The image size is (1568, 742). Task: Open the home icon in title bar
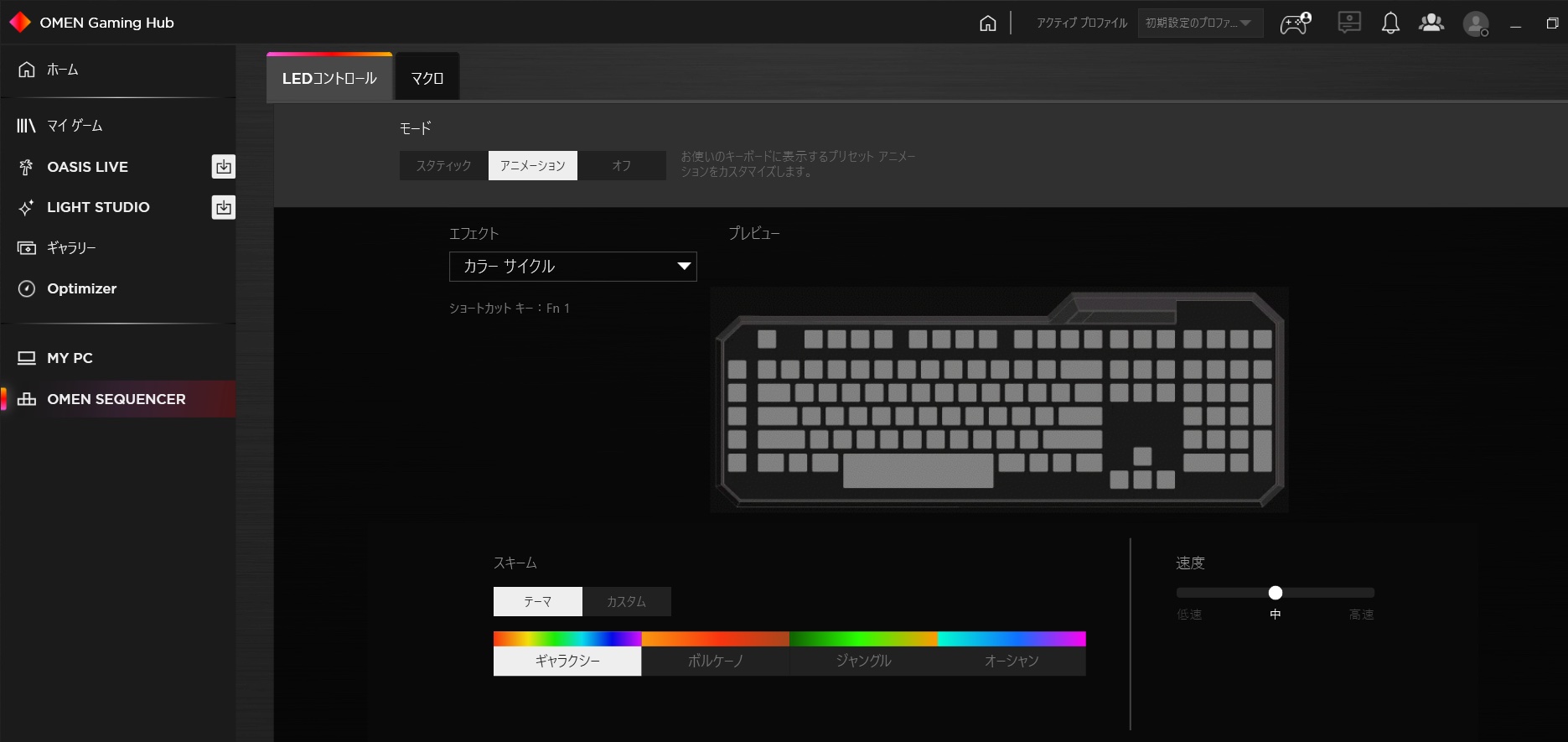pyautogui.click(x=988, y=23)
